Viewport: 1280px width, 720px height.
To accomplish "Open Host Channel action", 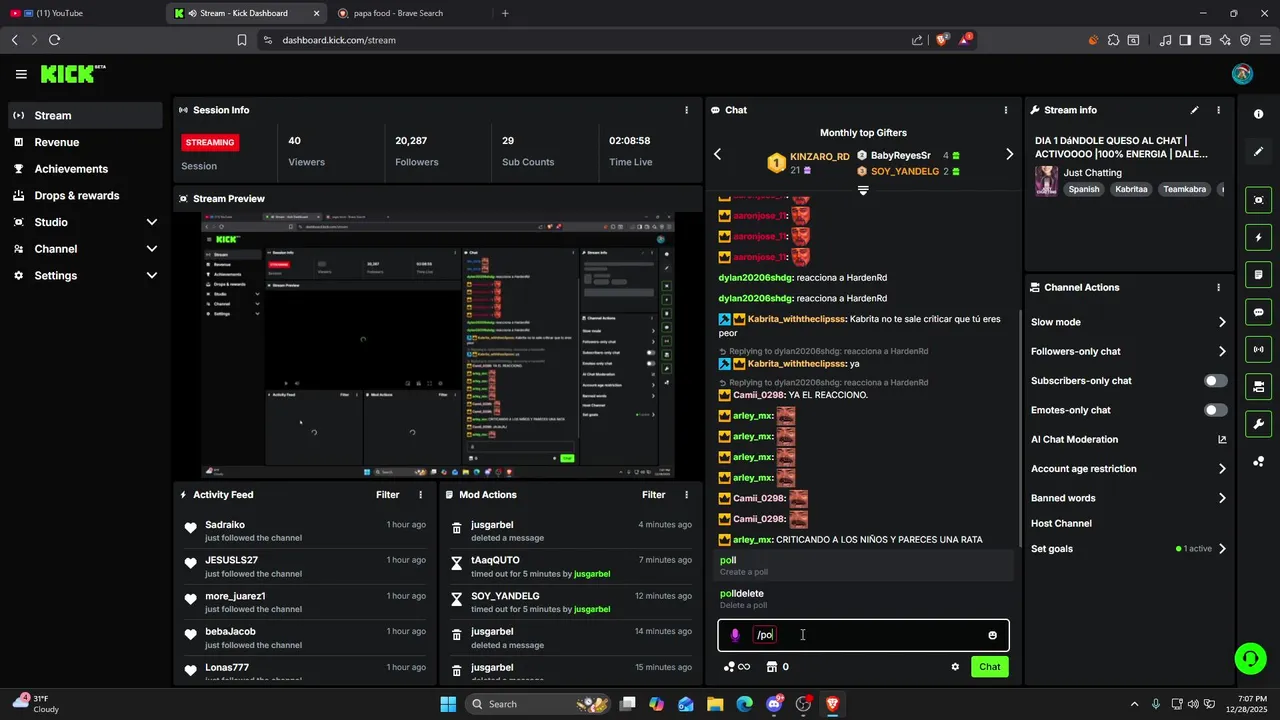I will [x=1061, y=523].
